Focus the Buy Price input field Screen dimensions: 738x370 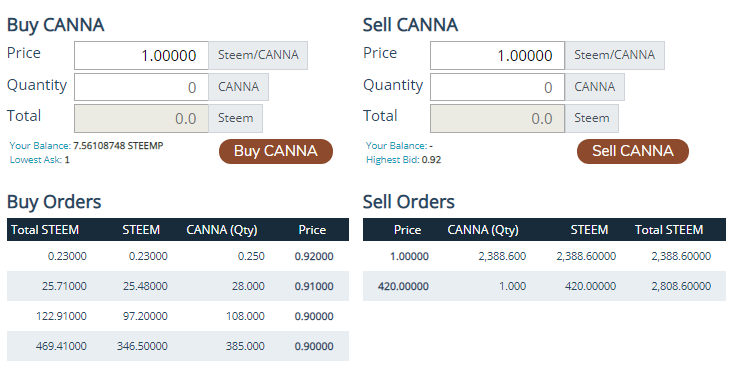[x=141, y=56]
